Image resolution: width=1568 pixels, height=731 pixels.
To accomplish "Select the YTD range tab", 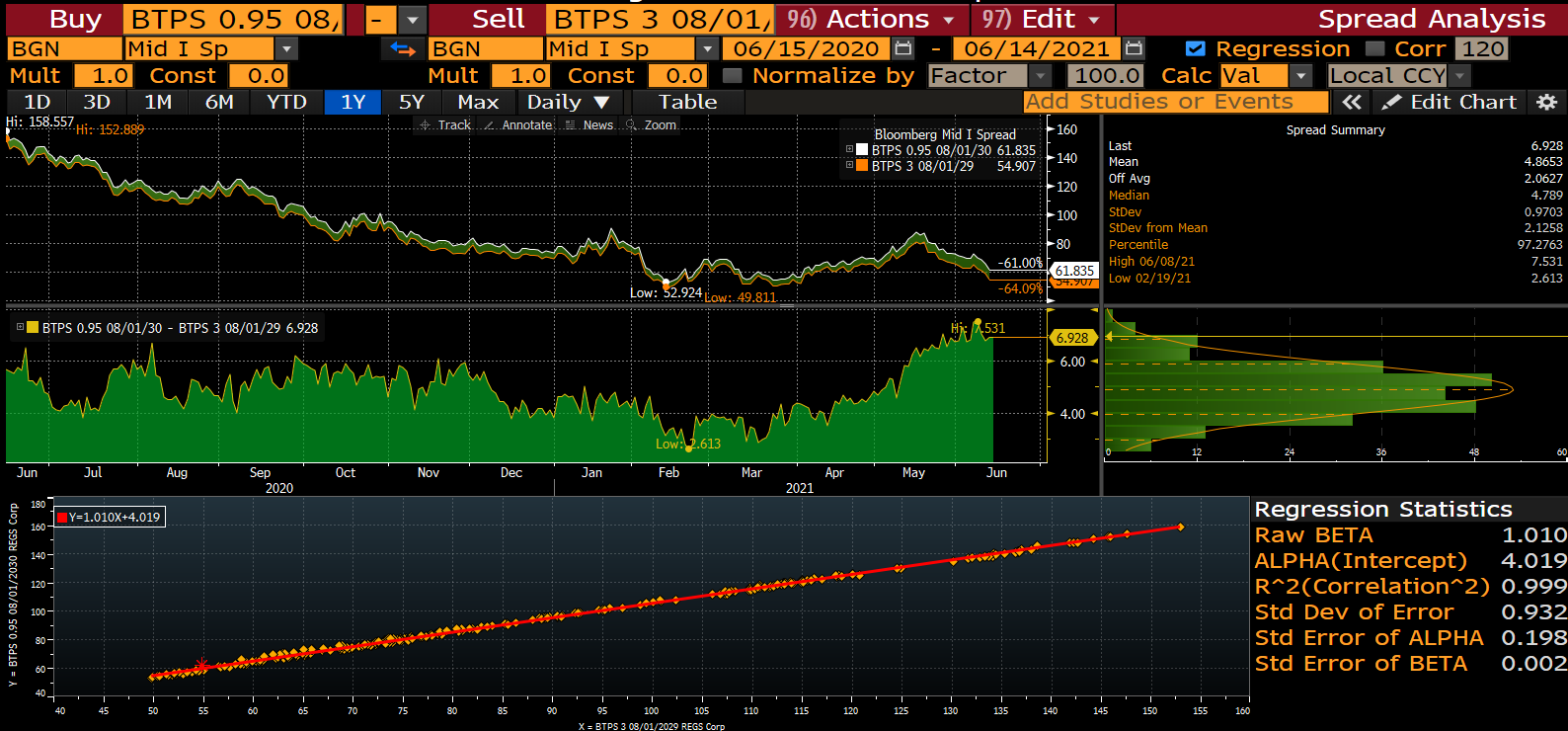I will click(x=286, y=102).
